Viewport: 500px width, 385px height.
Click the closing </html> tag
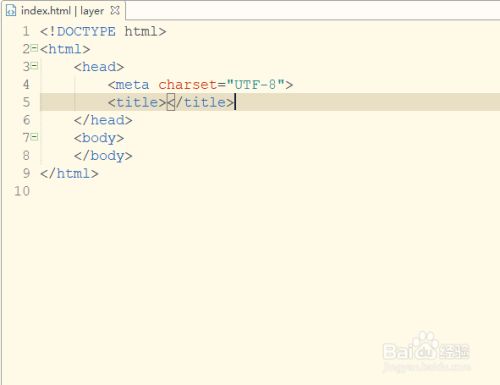[69, 173]
